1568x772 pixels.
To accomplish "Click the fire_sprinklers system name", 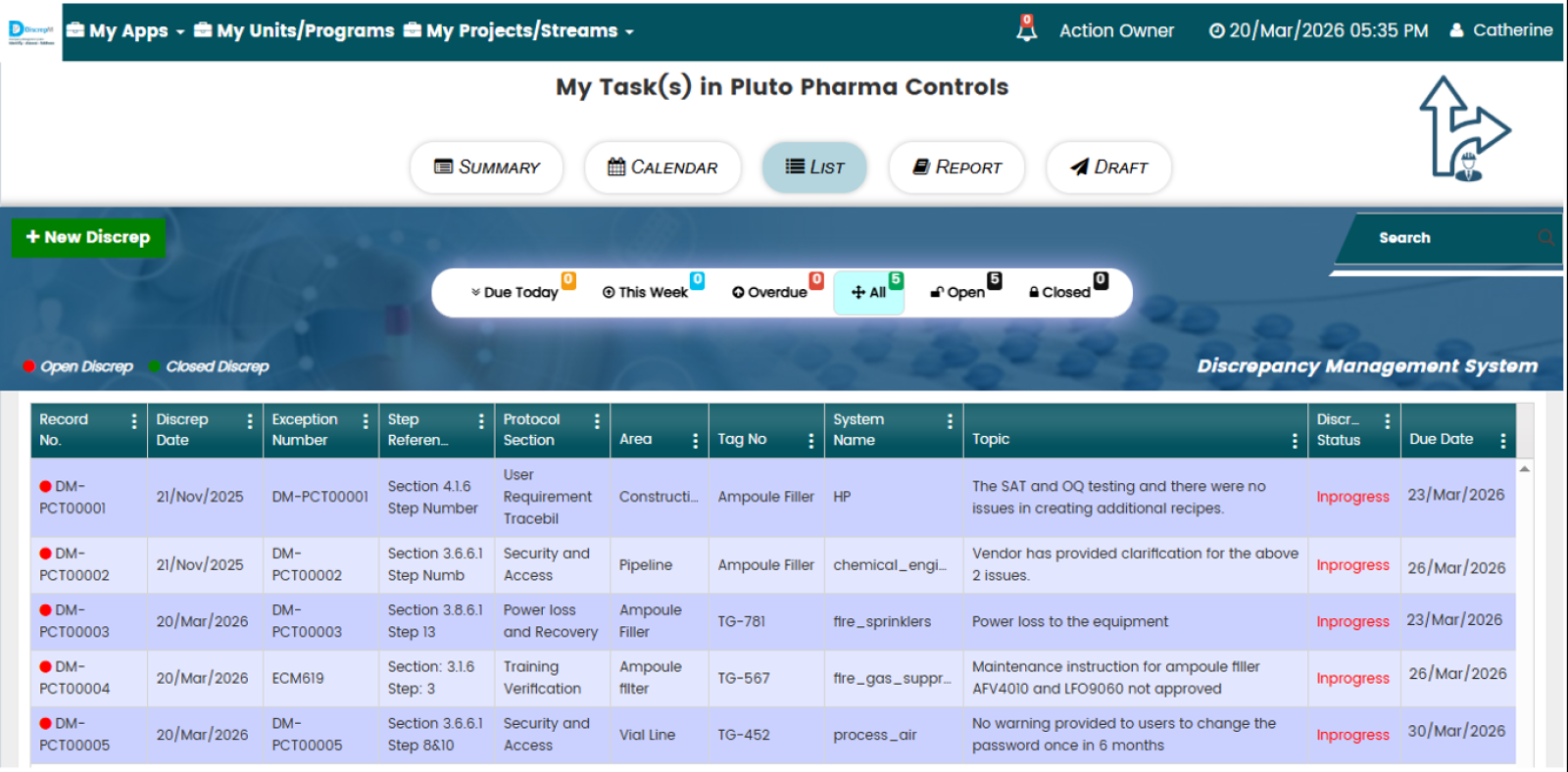I will pyautogui.click(x=882, y=621).
